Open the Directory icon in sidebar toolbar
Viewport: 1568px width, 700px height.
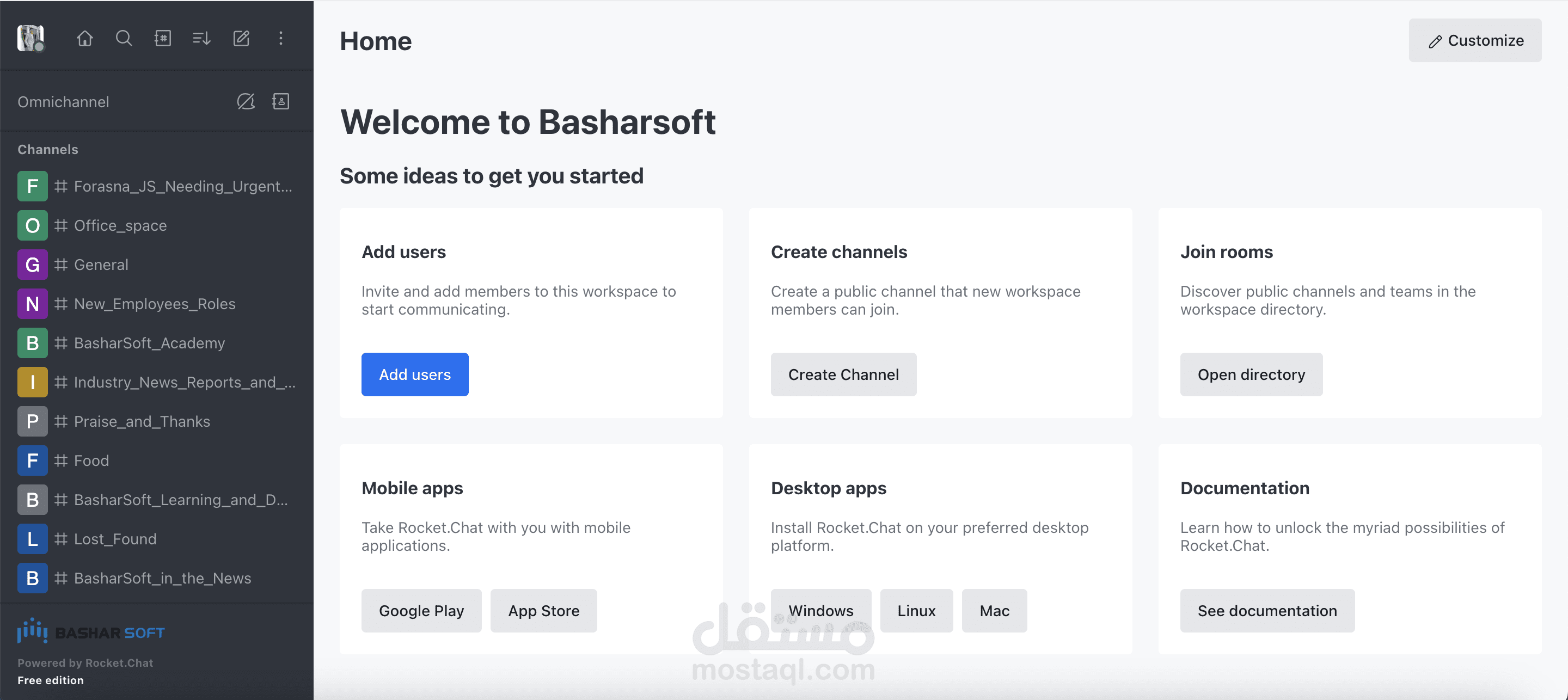[x=163, y=38]
